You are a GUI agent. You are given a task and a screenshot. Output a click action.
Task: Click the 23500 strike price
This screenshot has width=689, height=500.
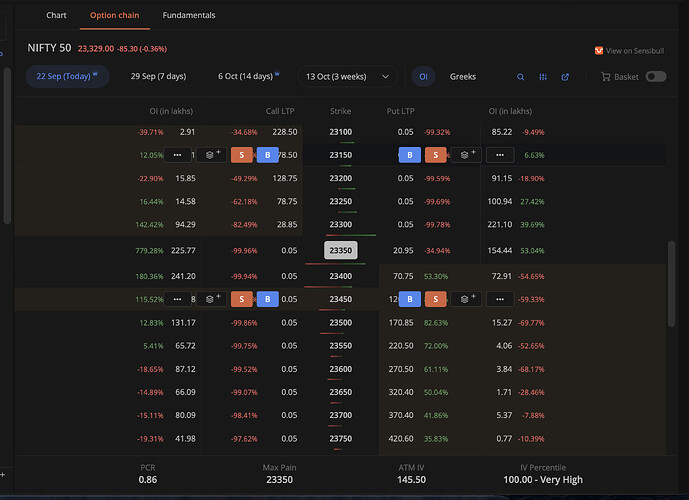[341, 323]
